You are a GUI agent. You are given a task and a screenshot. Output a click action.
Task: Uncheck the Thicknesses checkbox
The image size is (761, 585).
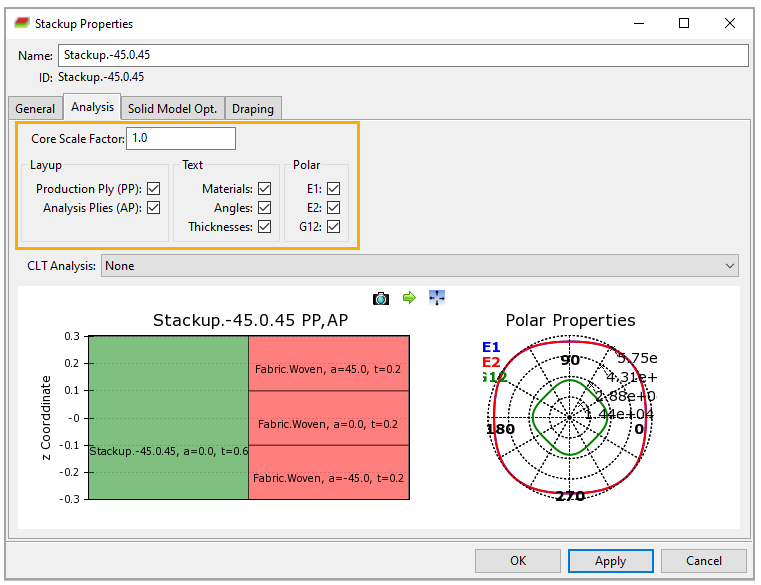264,227
